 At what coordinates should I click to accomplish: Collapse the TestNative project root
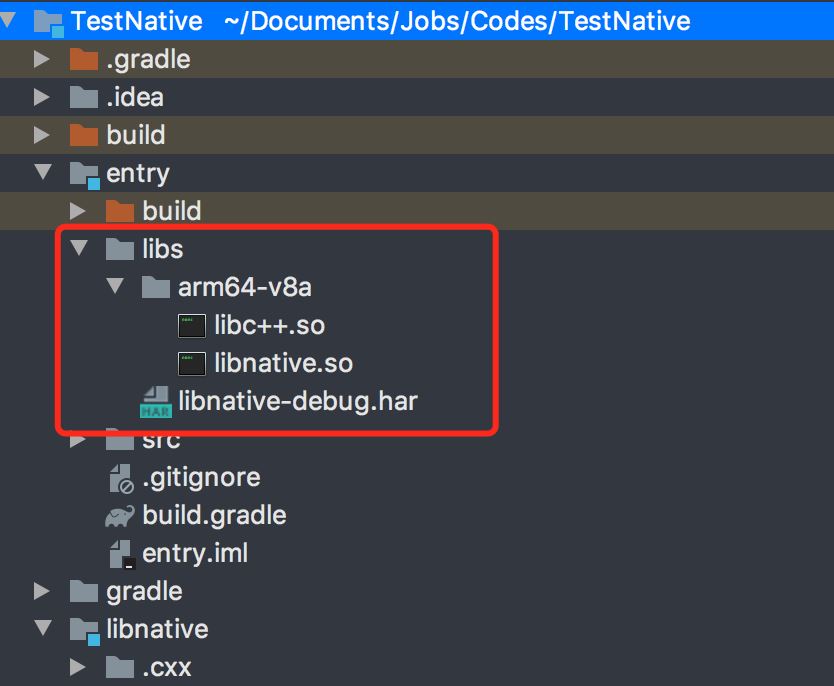9,21
